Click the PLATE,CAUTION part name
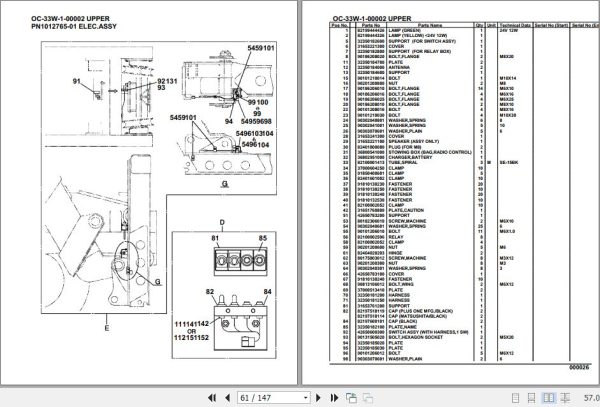 [406, 210]
